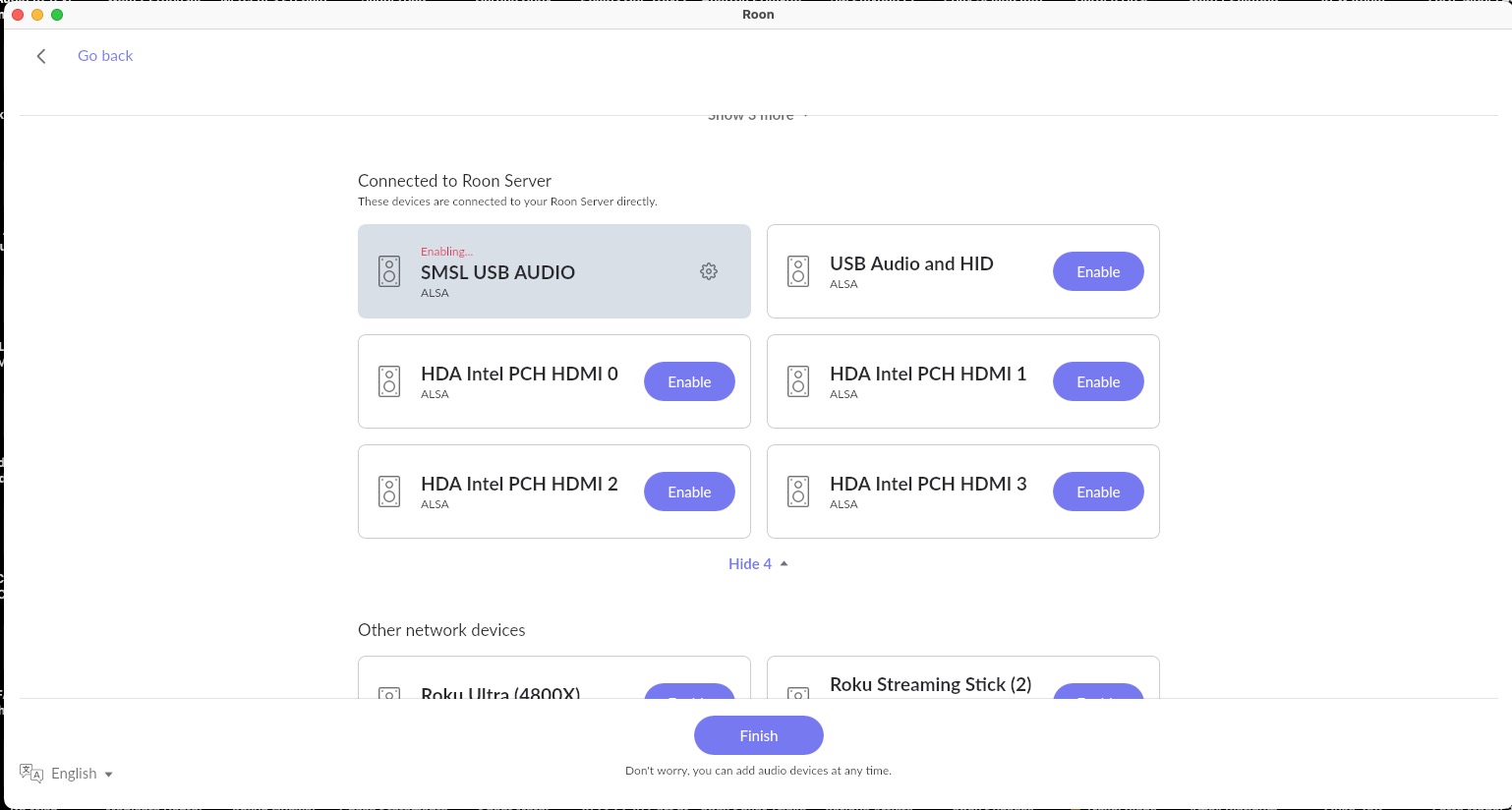
Task: Click the Connected to Roon Server heading
Action: (x=454, y=181)
